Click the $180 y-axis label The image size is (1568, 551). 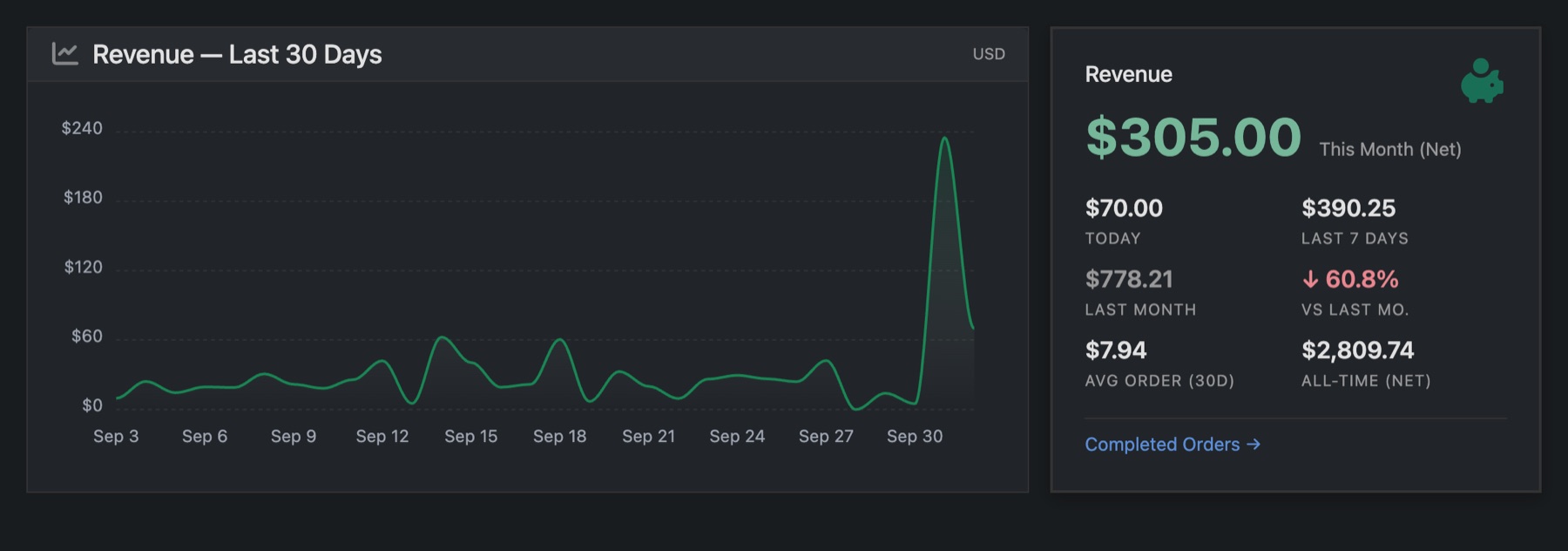tap(83, 198)
